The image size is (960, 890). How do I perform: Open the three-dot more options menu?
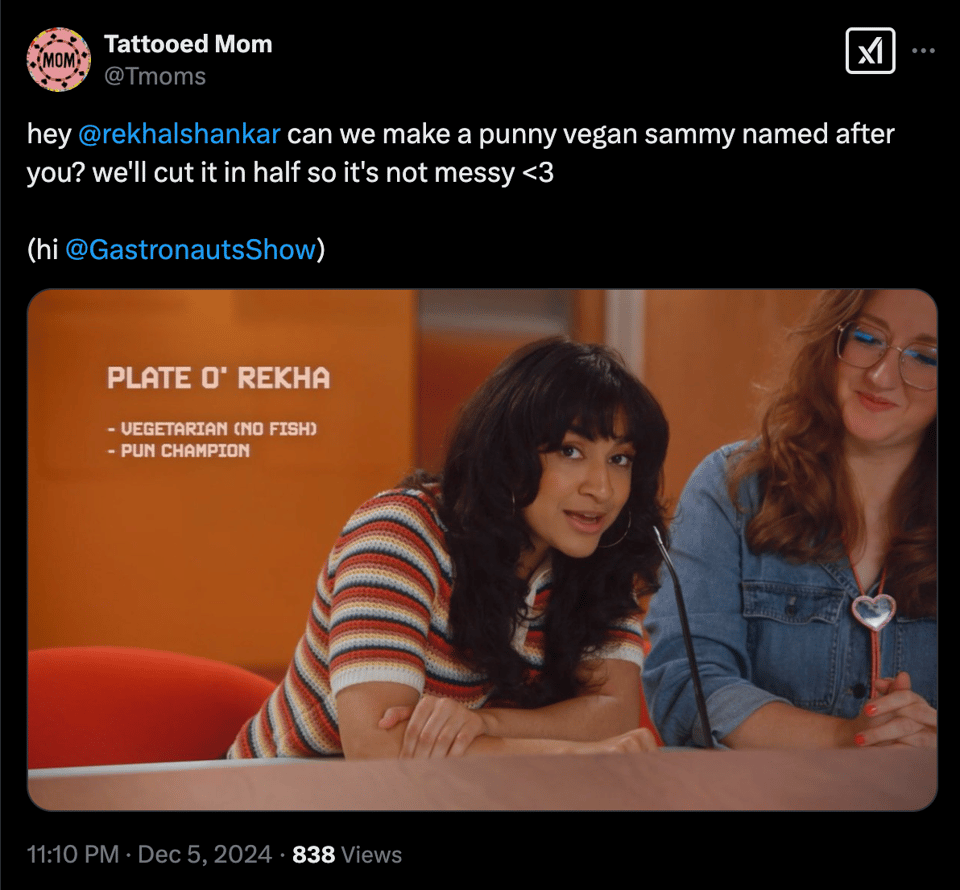coord(923,51)
